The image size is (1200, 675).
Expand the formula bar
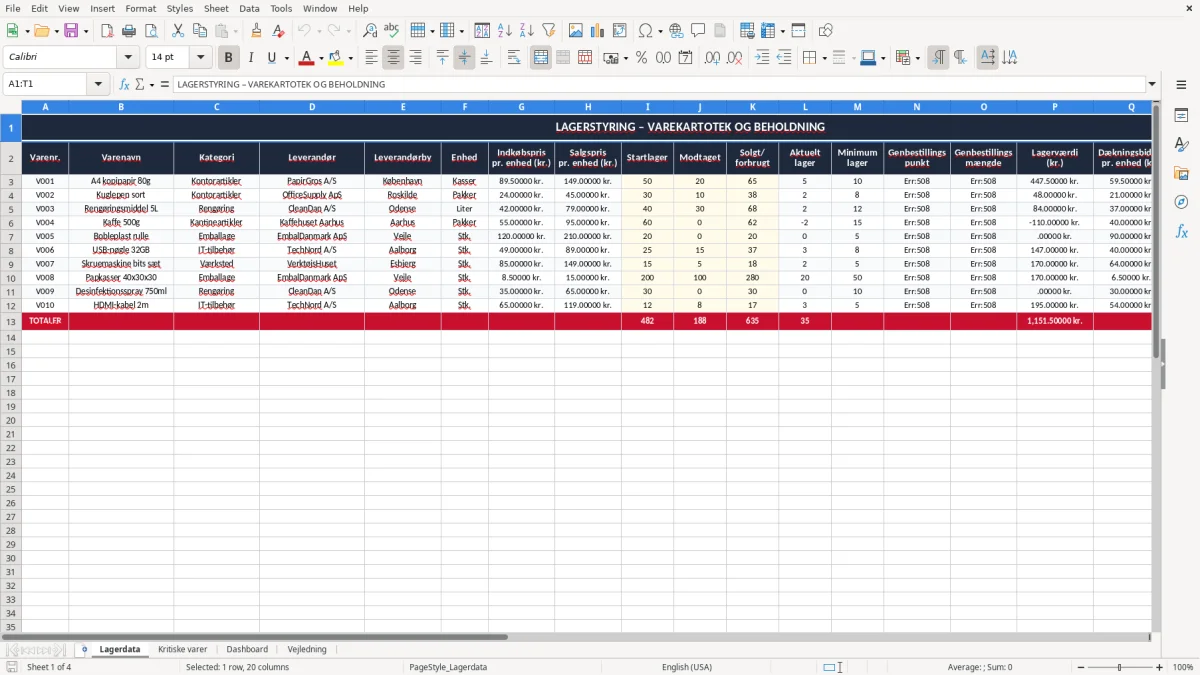1152,84
